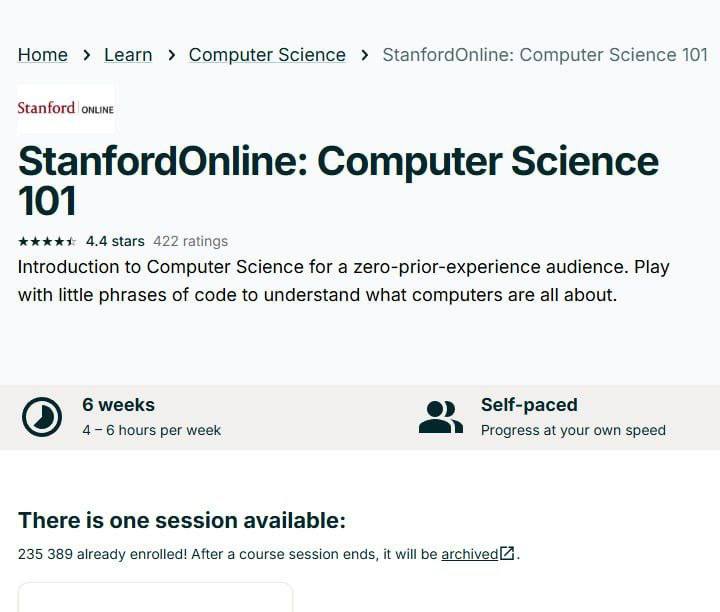Click the external link icon beside archived
This screenshot has width=720, height=612.
point(507,553)
